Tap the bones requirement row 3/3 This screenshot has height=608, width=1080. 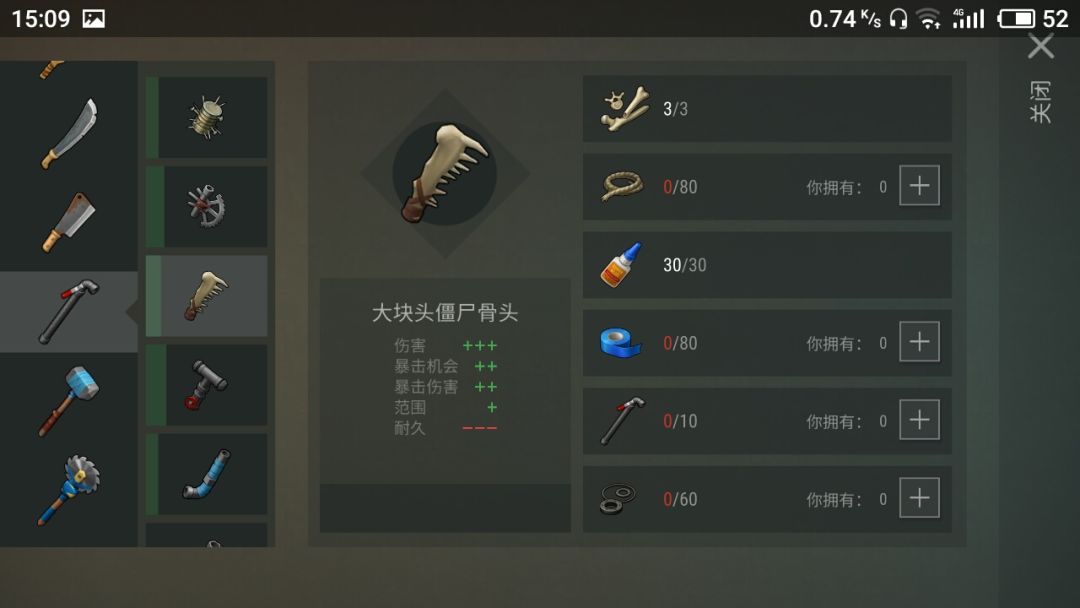point(767,109)
